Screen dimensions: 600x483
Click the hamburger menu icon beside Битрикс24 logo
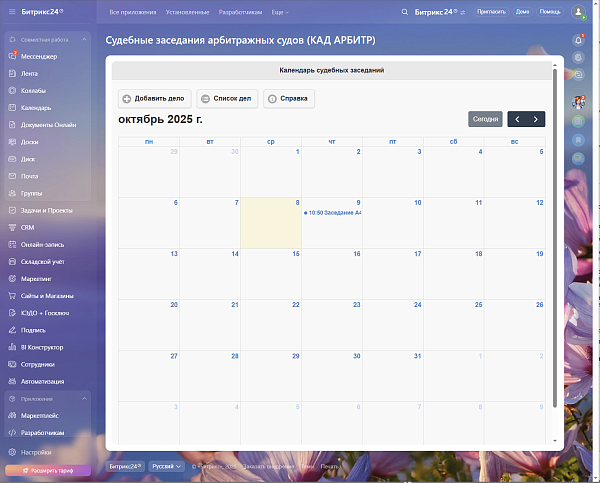tap(10, 12)
